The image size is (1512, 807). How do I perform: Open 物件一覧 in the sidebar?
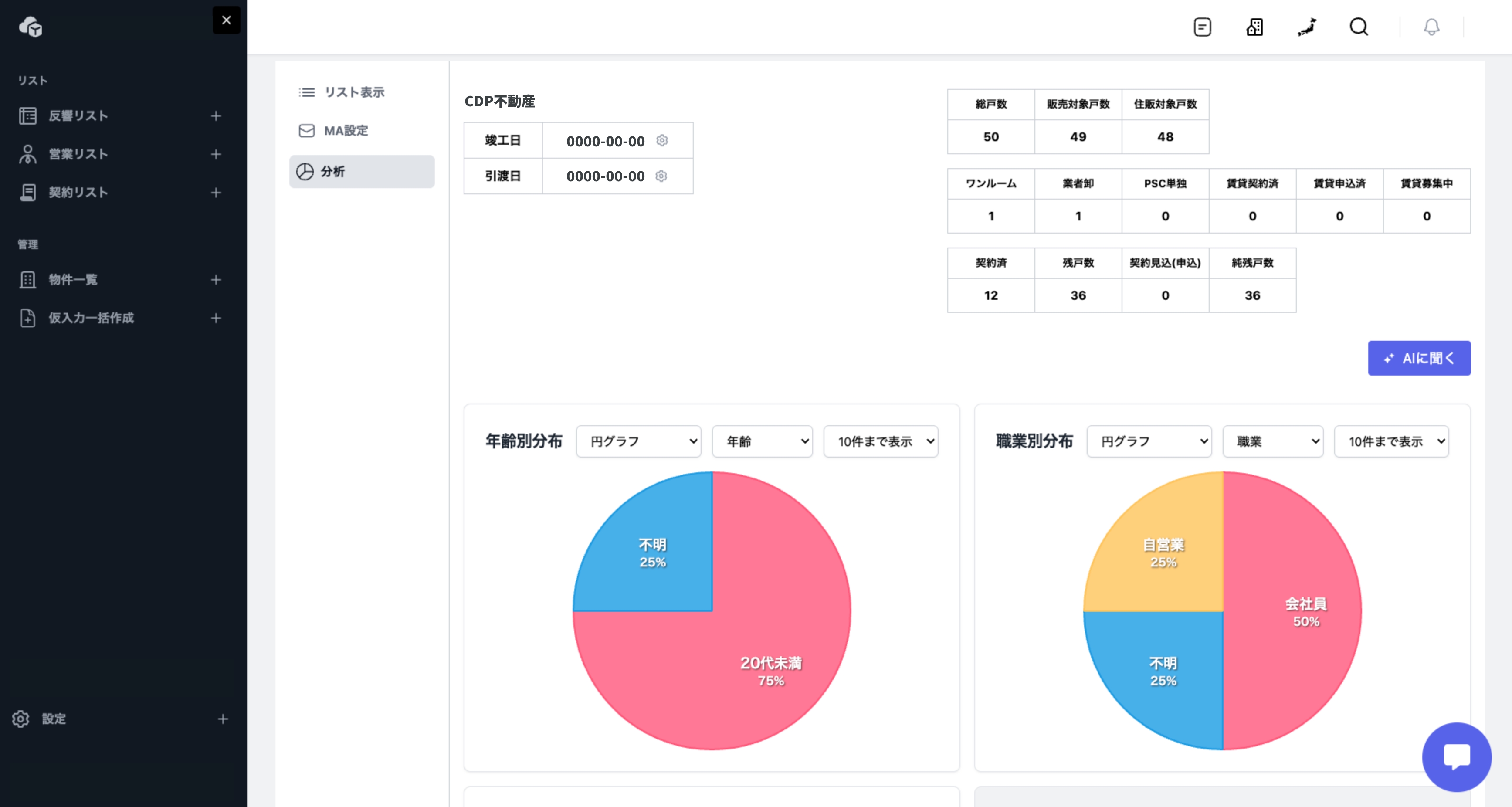click(73, 280)
